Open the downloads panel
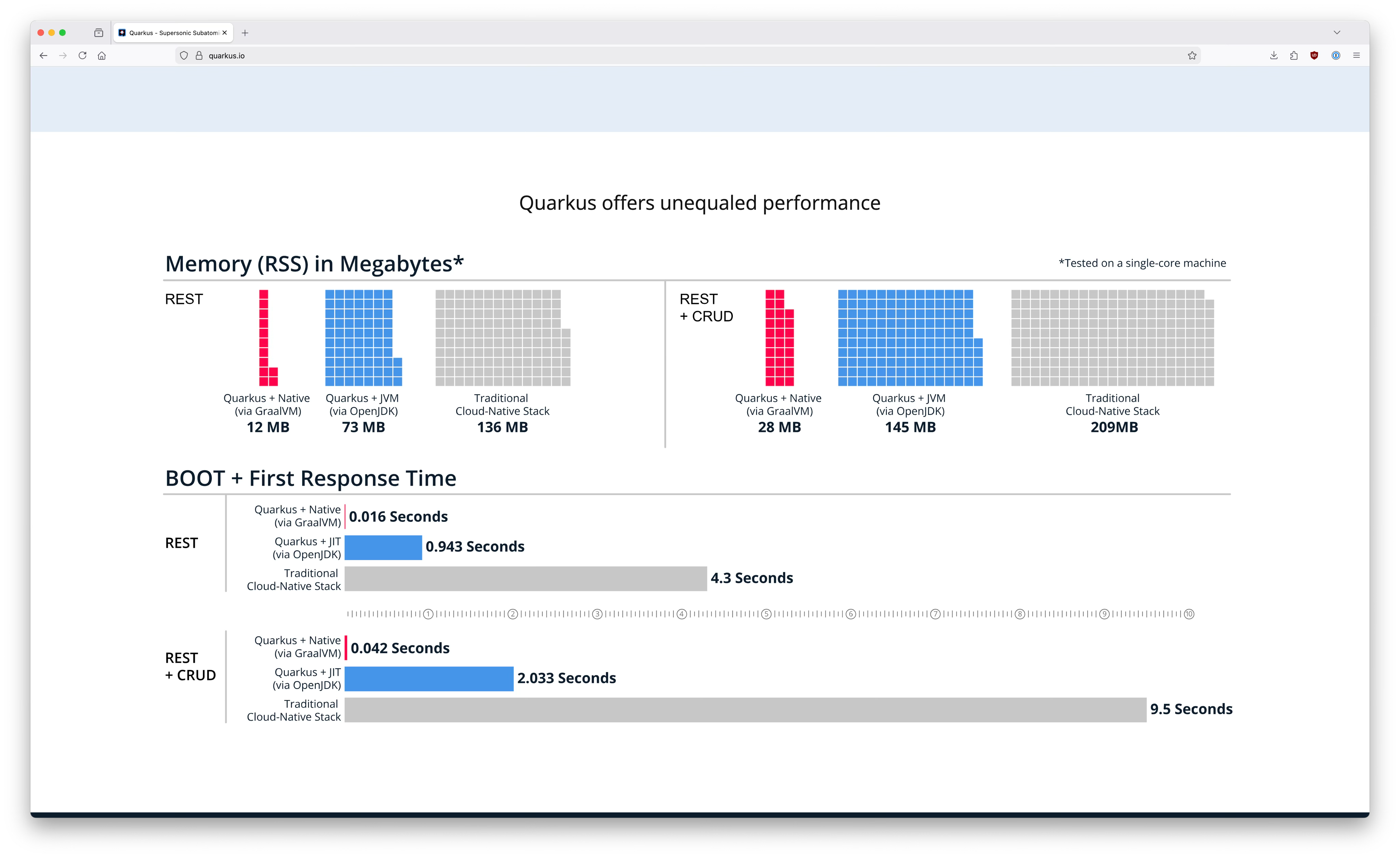 point(1273,55)
